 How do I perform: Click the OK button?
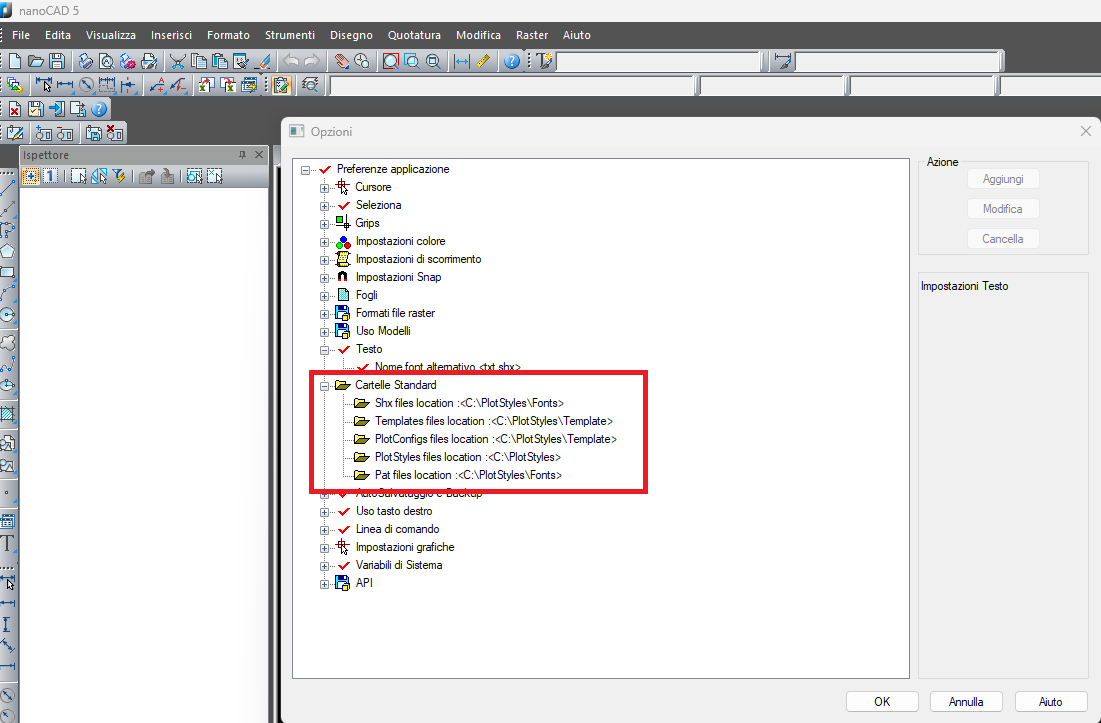click(881, 702)
